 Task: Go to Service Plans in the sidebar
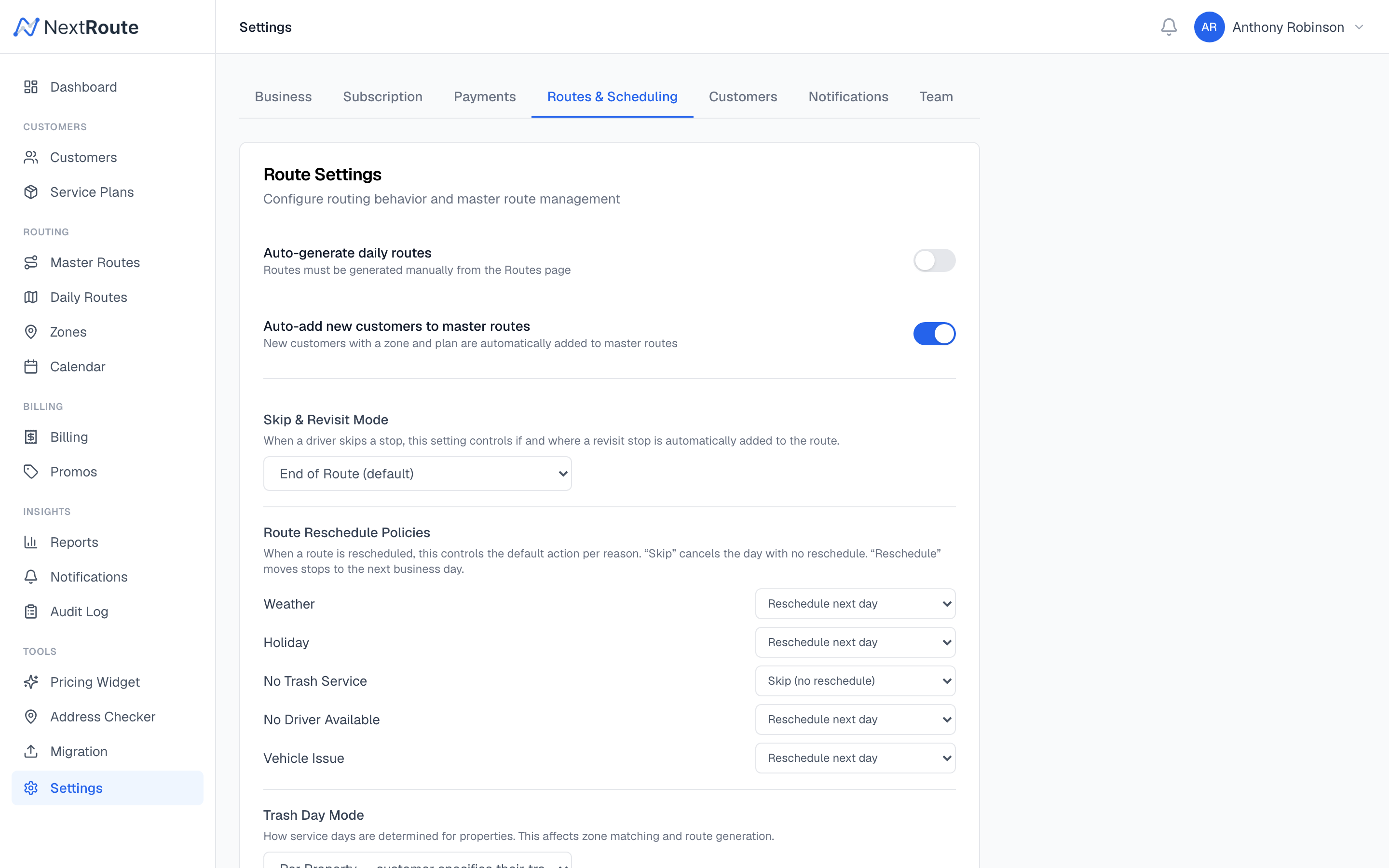(x=92, y=192)
